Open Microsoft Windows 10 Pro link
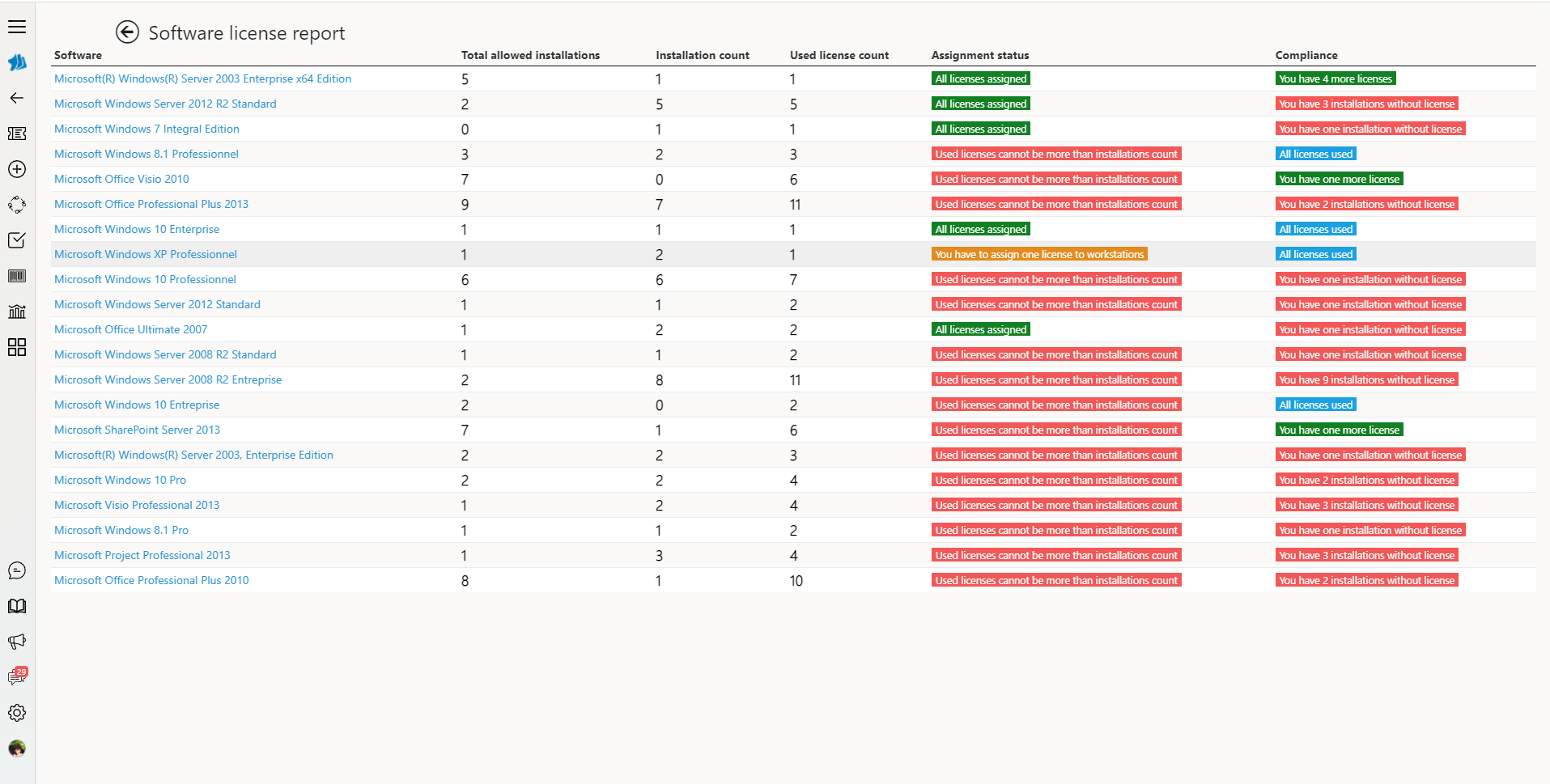Screen dimensions: 1550x784 tap(120, 480)
